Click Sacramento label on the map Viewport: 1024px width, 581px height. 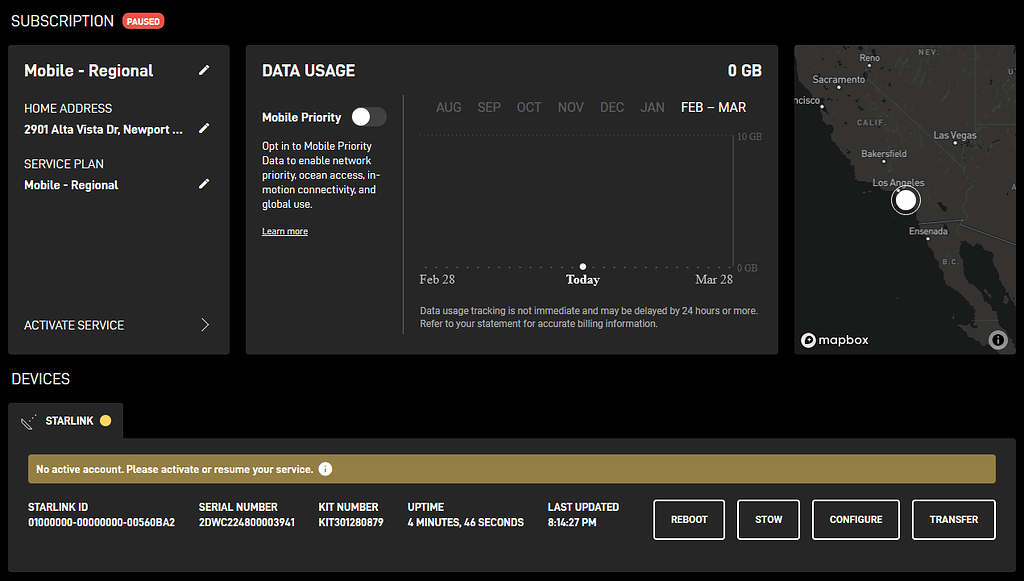[839, 80]
